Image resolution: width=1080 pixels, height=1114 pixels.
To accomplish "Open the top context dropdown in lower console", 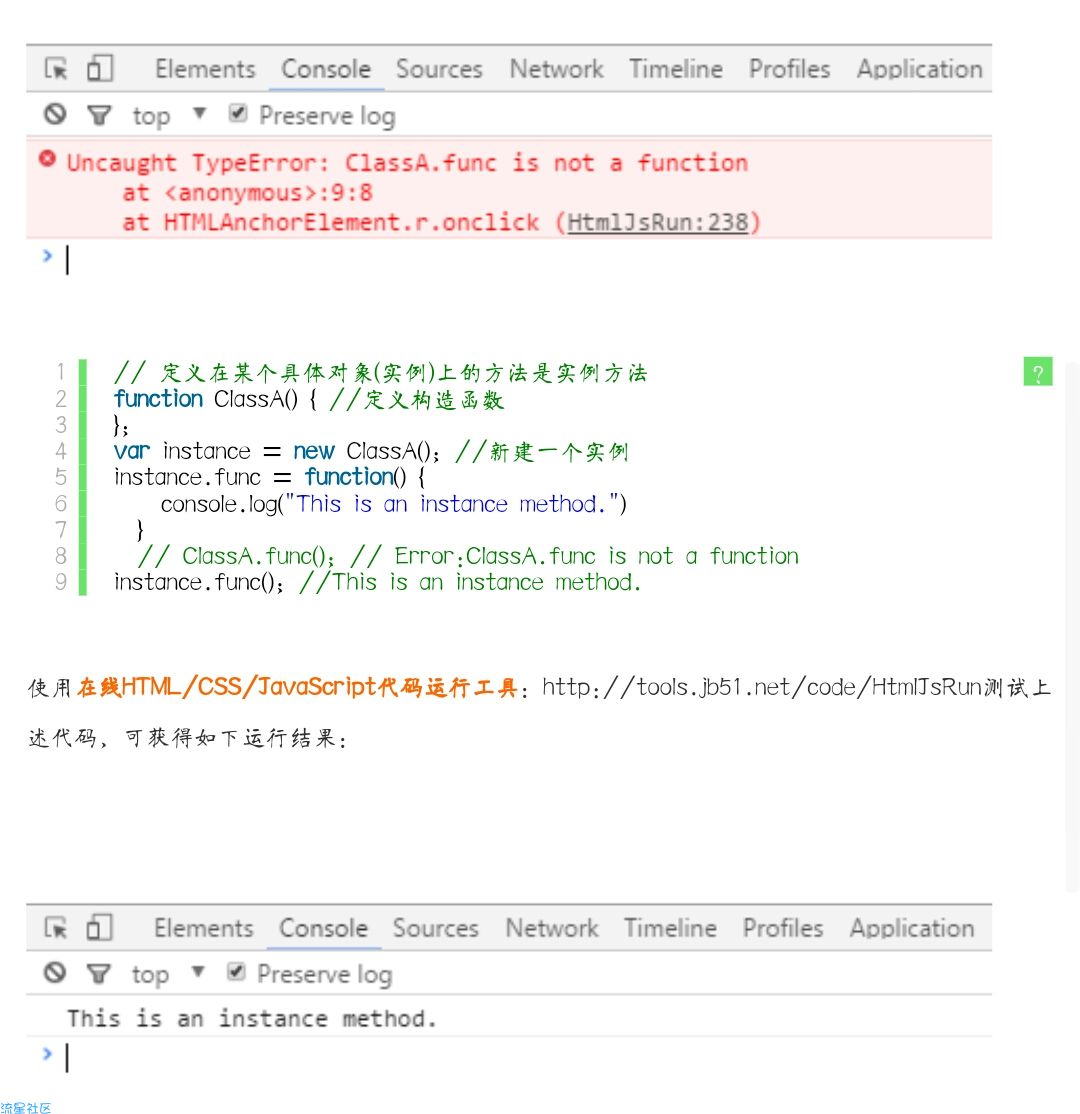I will [168, 973].
